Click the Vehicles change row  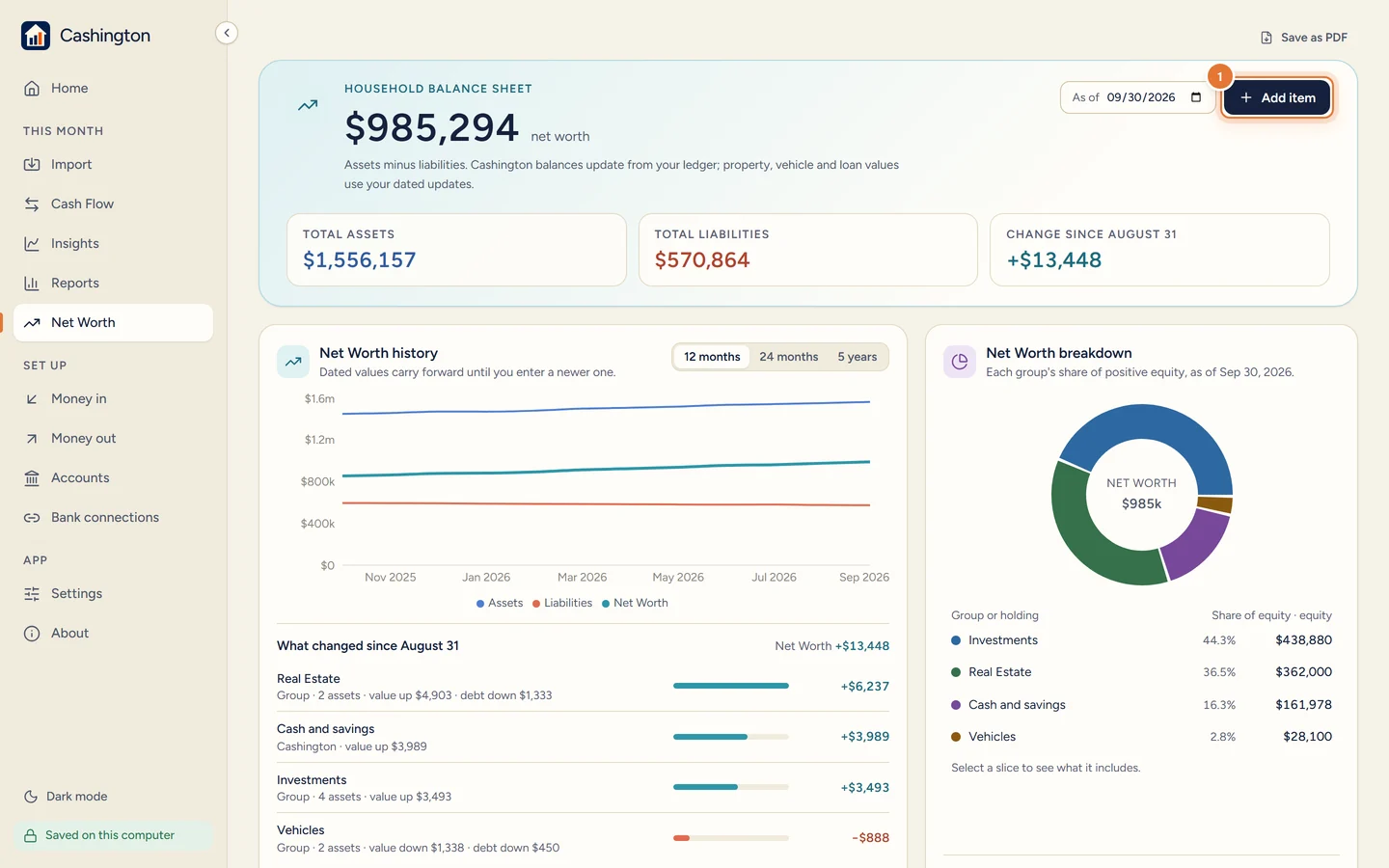tap(583, 838)
